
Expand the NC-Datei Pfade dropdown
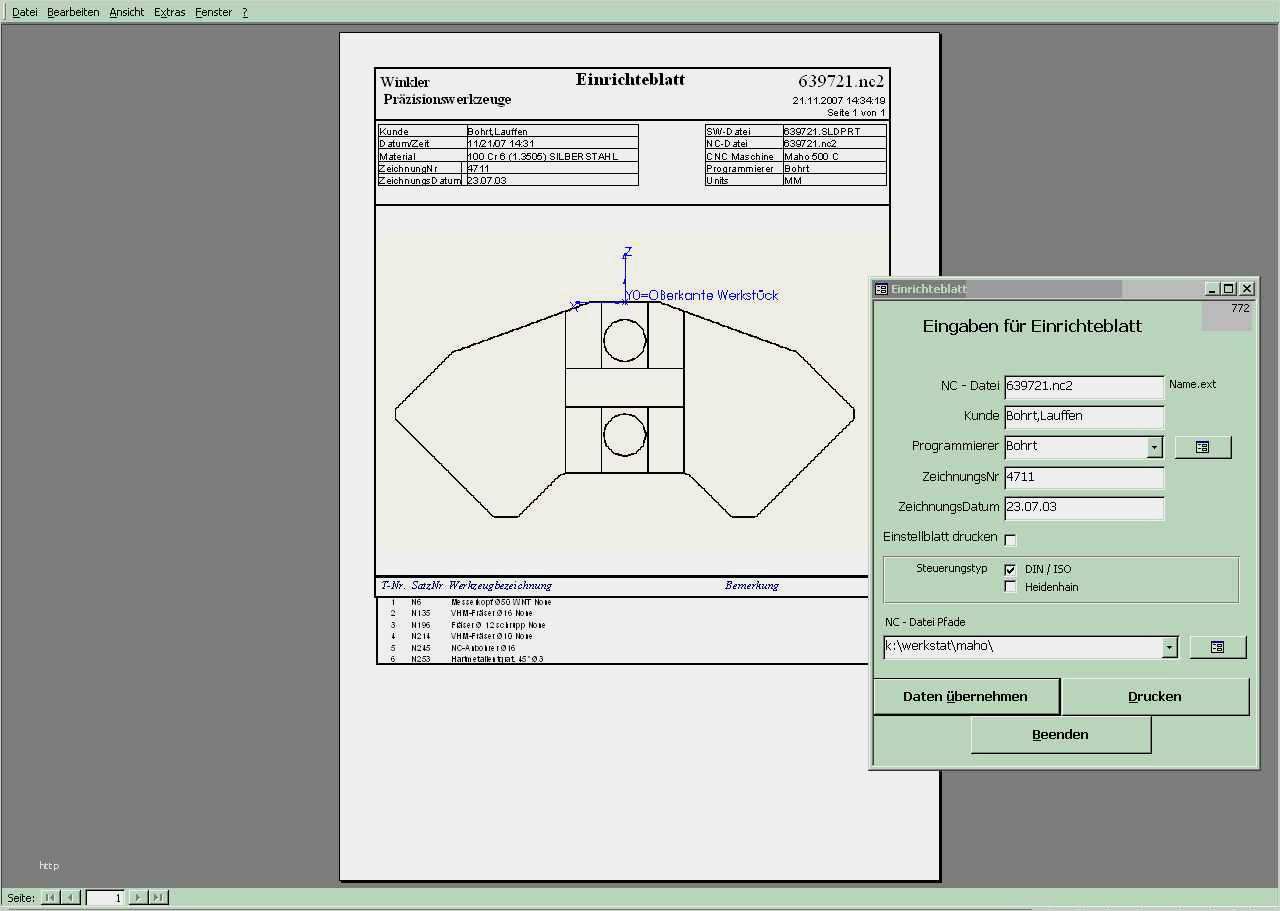1169,647
